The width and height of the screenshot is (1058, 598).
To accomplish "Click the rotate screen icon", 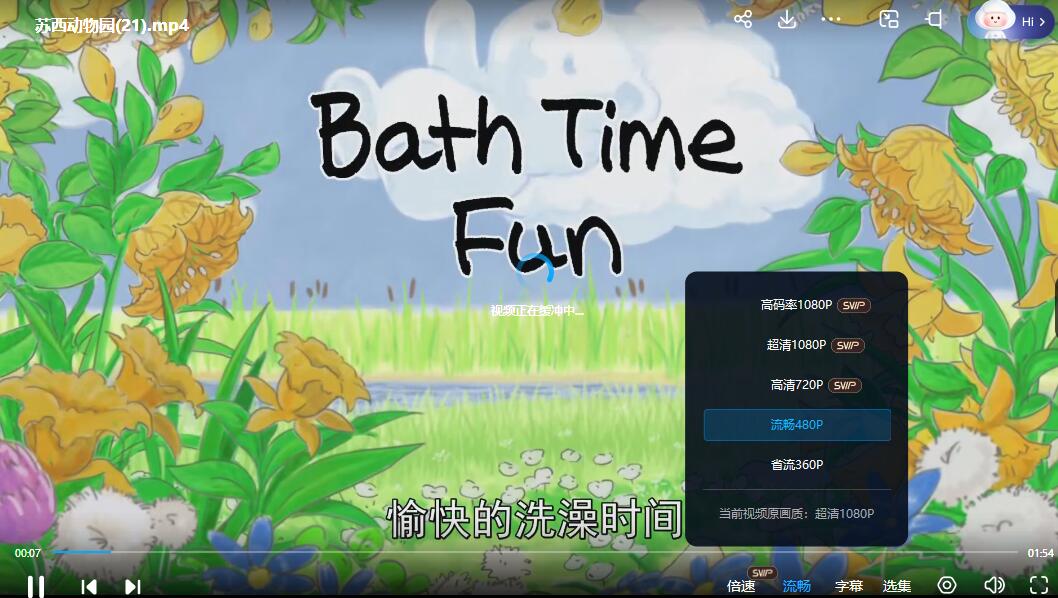I will point(934,20).
